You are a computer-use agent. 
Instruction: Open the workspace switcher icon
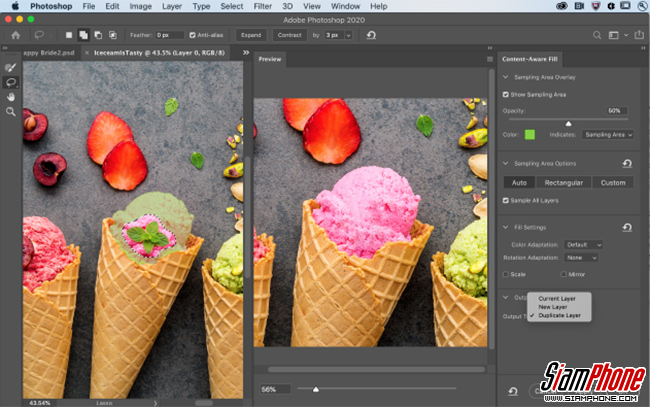click(614, 35)
